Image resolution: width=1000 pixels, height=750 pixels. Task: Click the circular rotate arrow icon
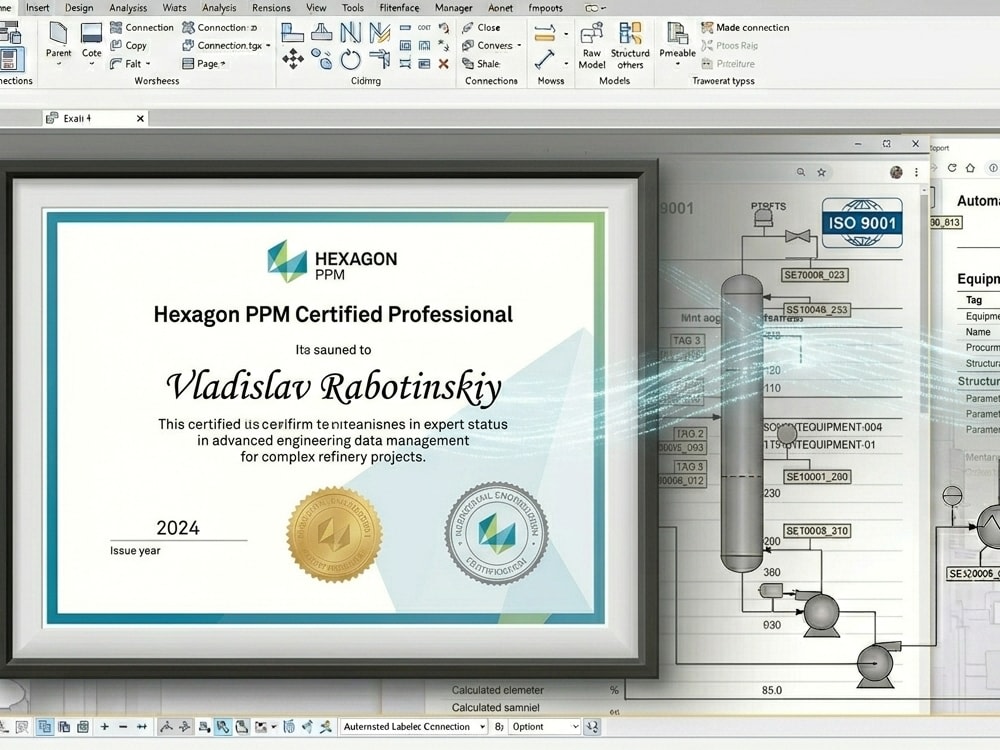coord(350,59)
